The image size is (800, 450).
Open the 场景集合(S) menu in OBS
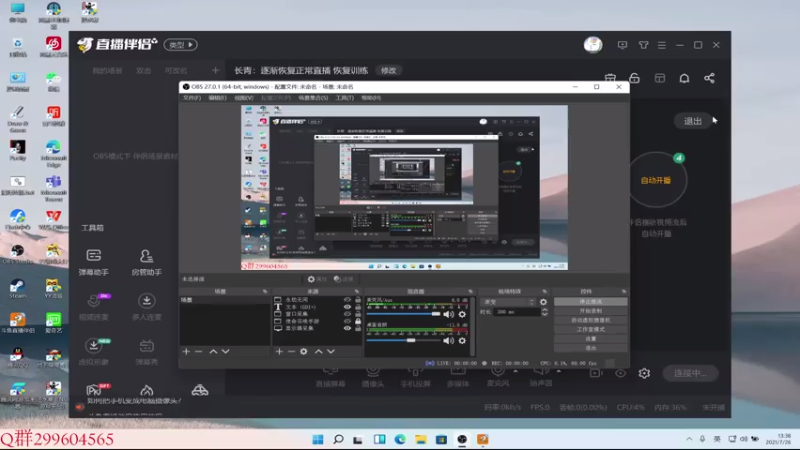pyautogui.click(x=313, y=98)
